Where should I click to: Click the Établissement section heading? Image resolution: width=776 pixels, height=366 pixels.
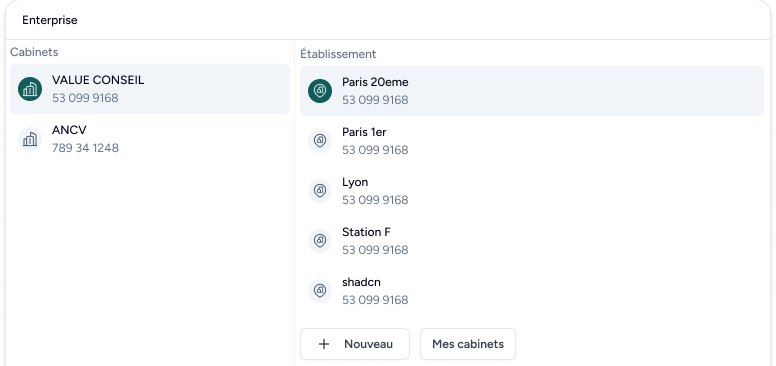pos(338,54)
